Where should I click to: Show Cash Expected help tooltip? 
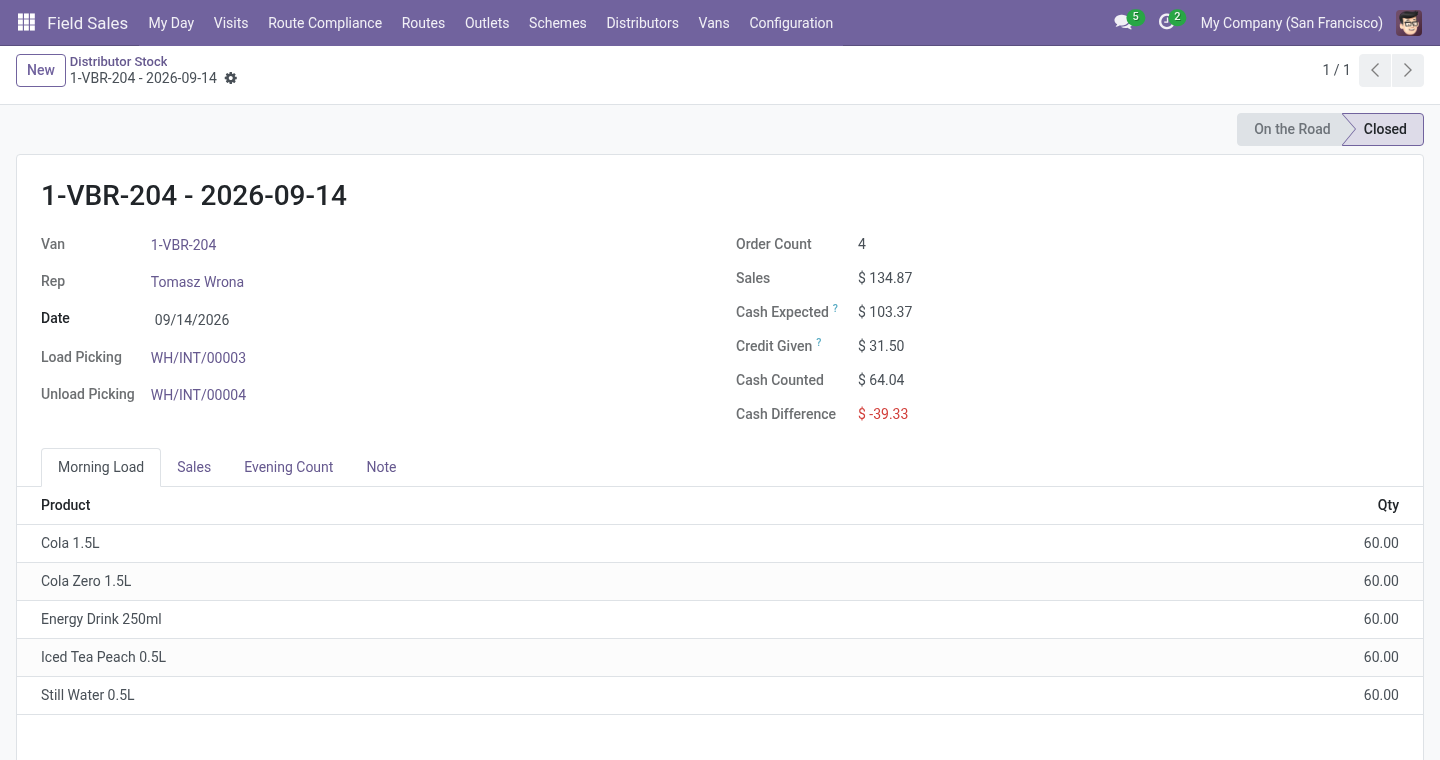[835, 309]
